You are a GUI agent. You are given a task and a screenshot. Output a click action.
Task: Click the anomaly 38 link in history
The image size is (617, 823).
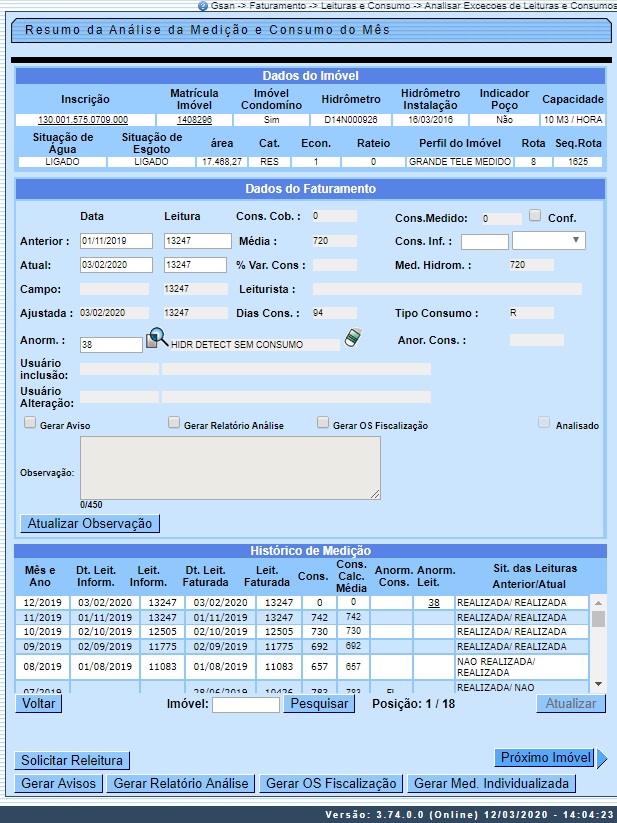click(x=434, y=603)
